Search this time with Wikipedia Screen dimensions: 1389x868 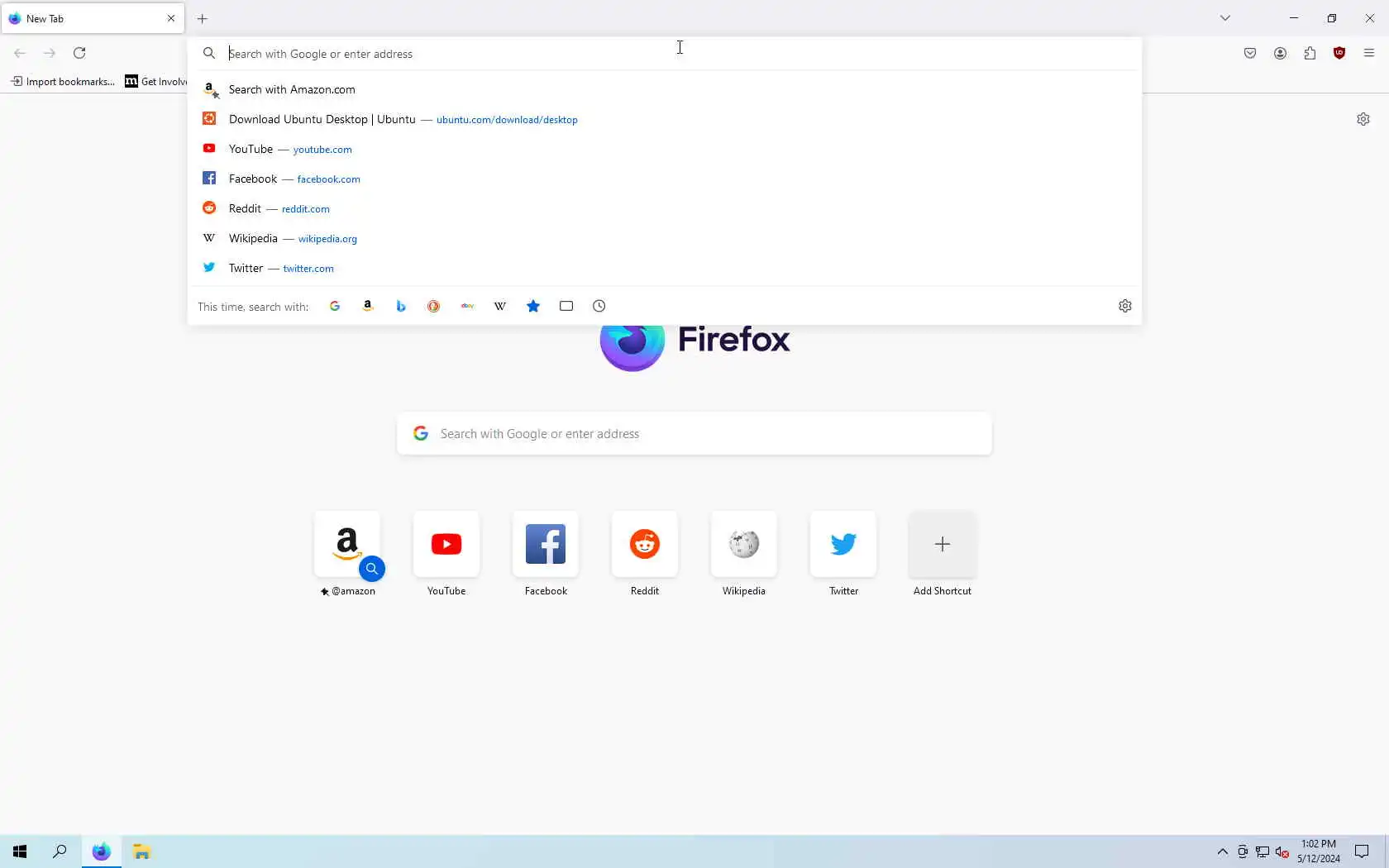click(500, 306)
